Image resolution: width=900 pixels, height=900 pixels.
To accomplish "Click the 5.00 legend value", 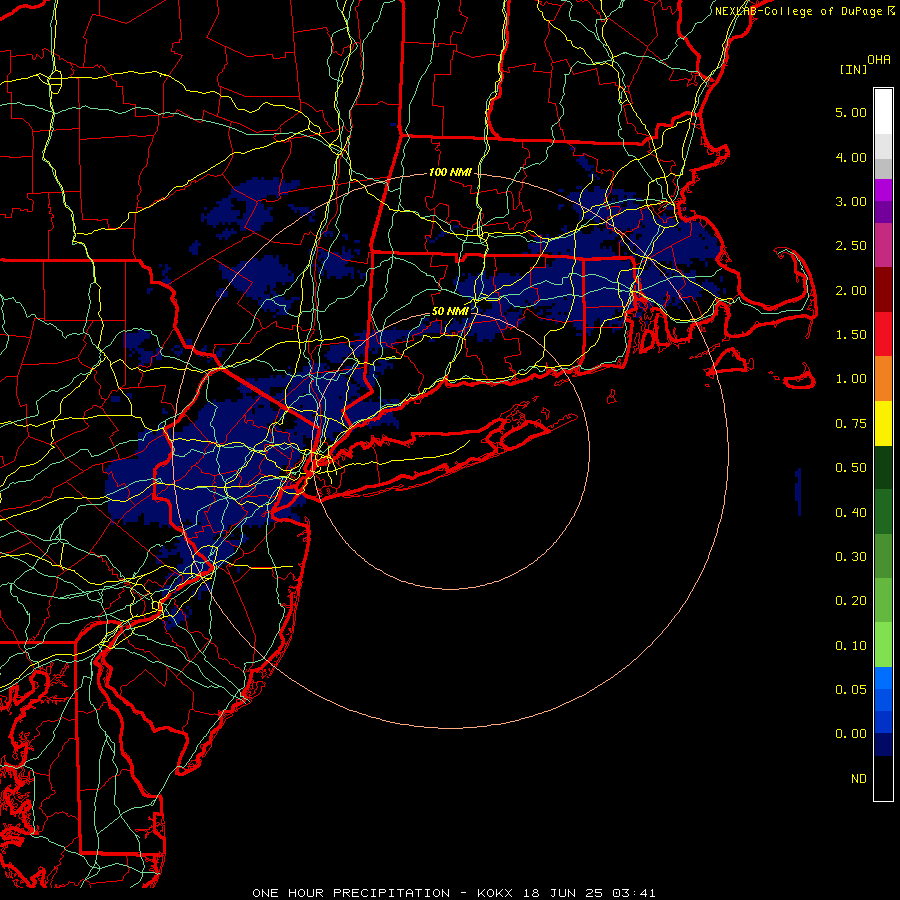I will point(851,112).
